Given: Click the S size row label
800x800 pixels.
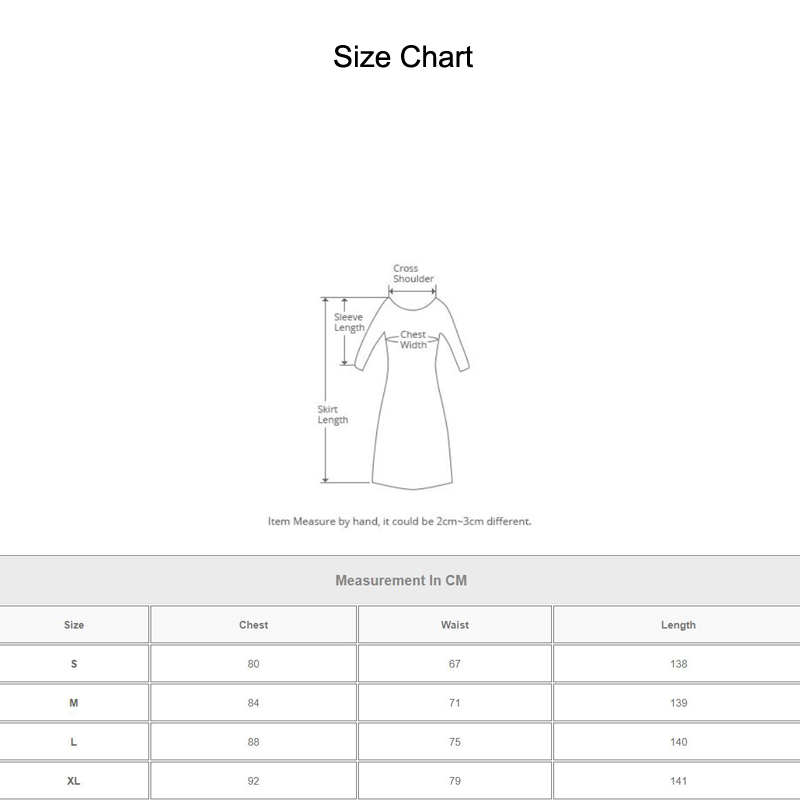Looking at the screenshot, I should click(74, 664).
